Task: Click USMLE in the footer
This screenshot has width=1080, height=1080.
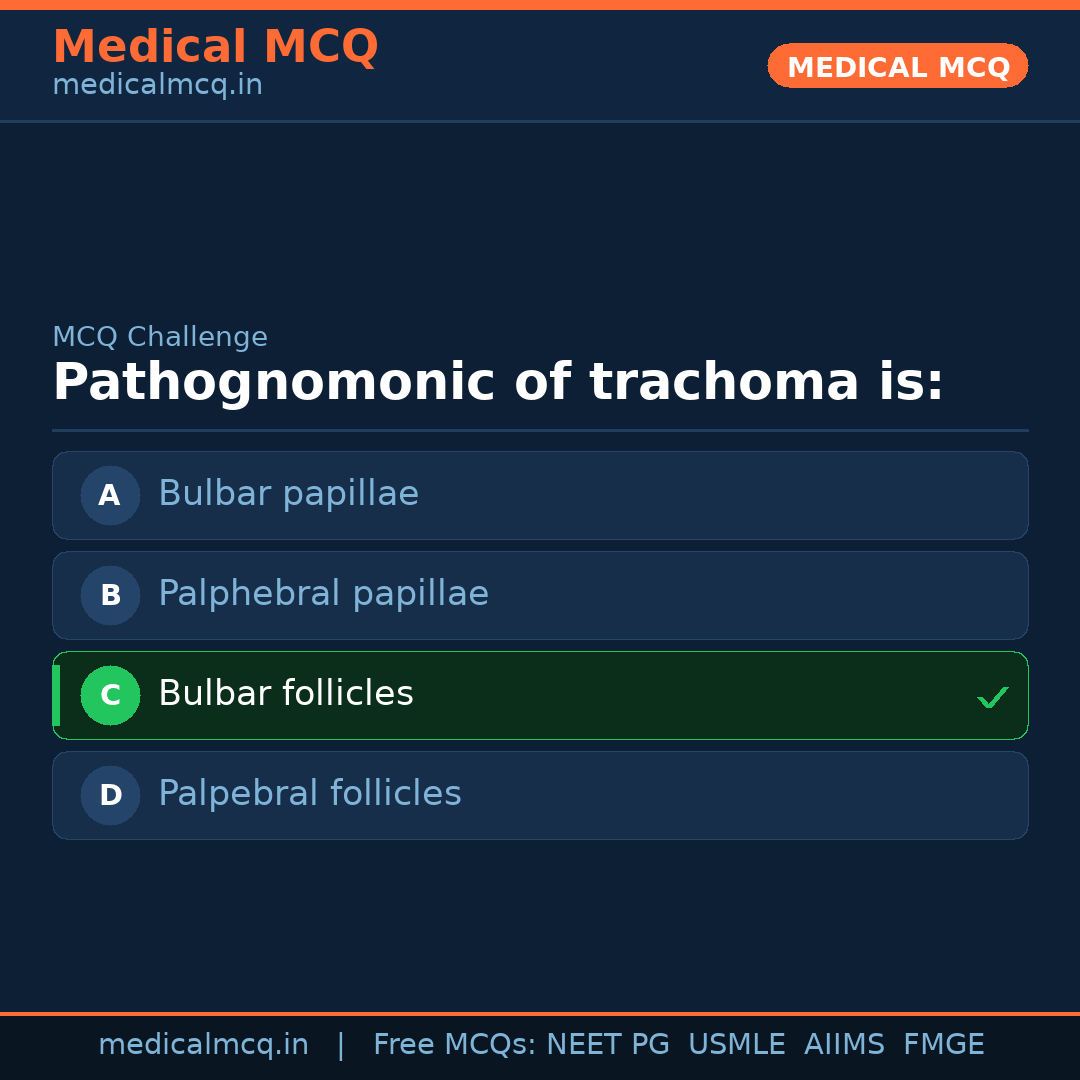Action: point(736,1045)
